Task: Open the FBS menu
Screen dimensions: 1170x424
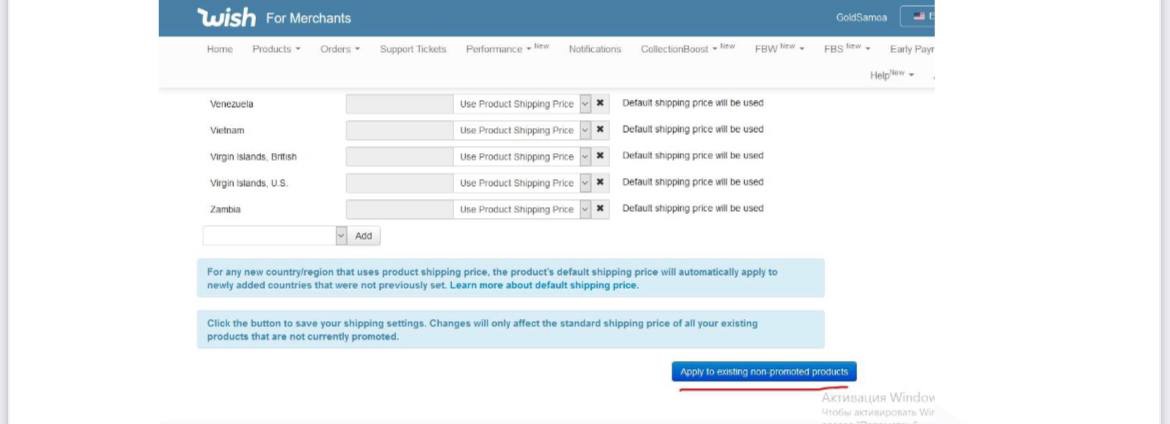Action: (847, 49)
